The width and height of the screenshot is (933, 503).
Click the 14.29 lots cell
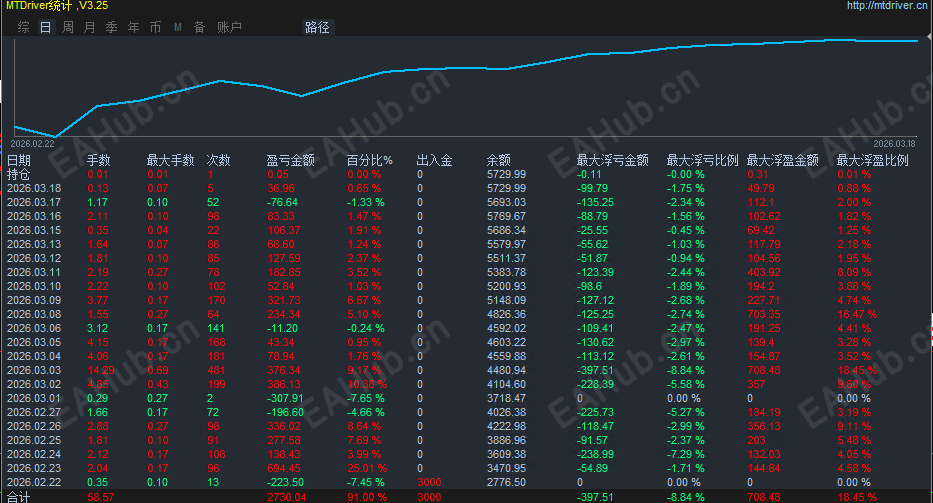[101, 370]
